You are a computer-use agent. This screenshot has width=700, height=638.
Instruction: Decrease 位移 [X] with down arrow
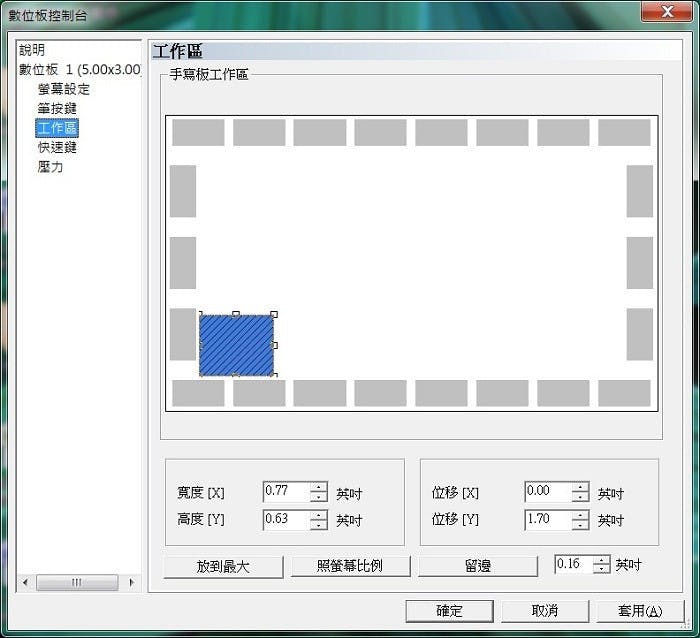point(580,496)
